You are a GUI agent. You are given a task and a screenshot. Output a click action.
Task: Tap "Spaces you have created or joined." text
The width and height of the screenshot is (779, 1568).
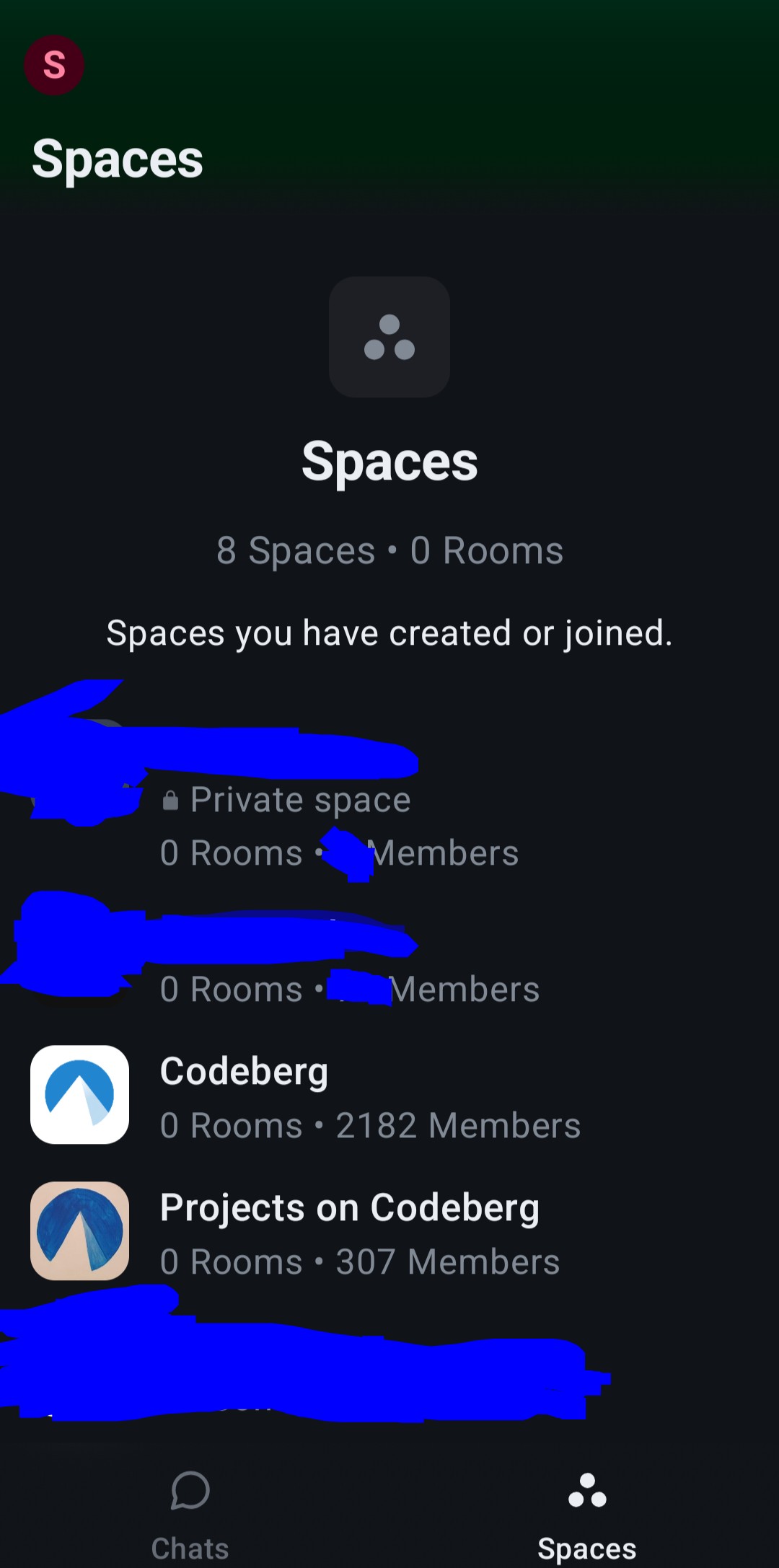[x=389, y=633]
